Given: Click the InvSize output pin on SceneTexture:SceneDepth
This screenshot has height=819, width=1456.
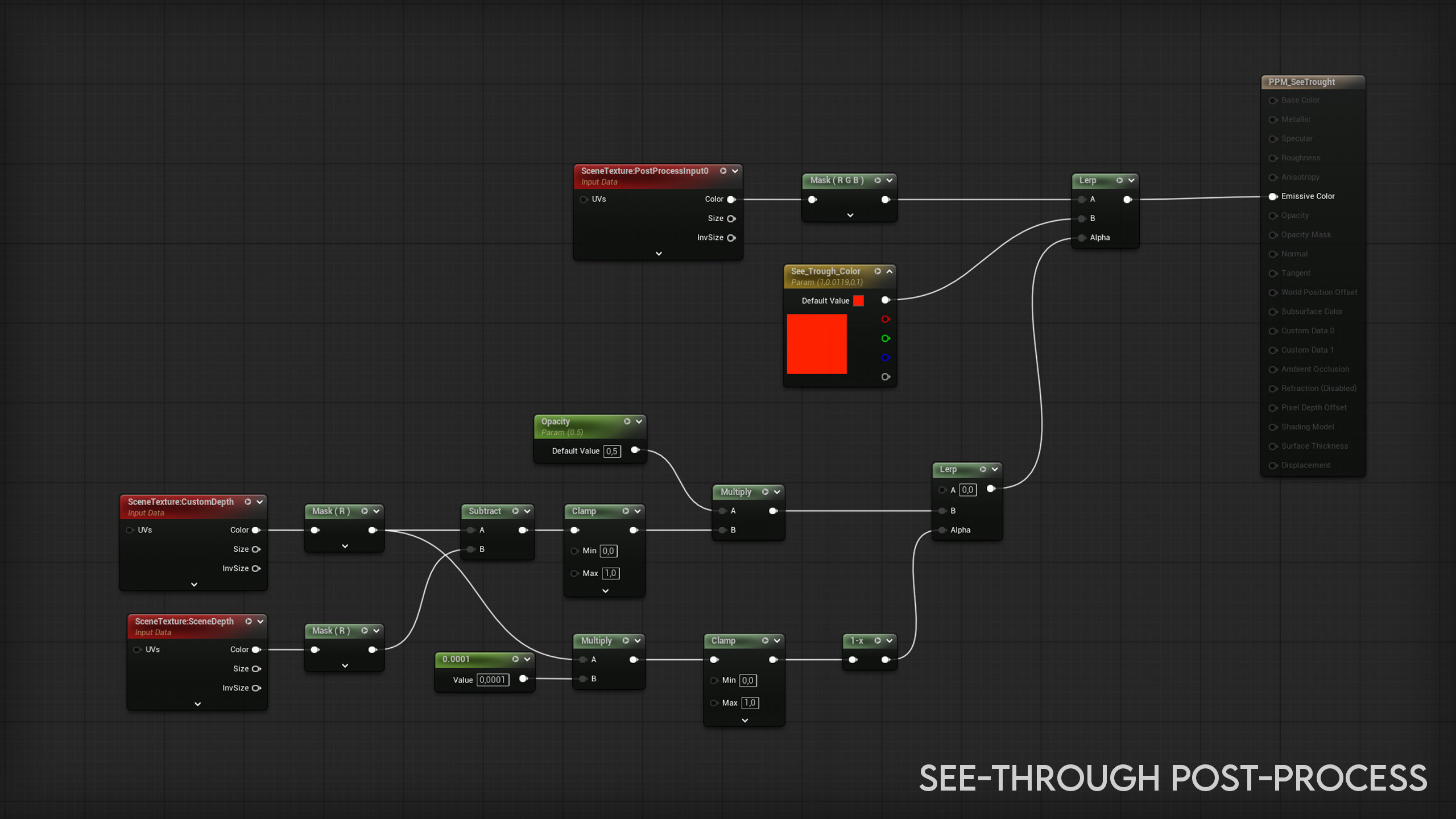Looking at the screenshot, I should 257,688.
